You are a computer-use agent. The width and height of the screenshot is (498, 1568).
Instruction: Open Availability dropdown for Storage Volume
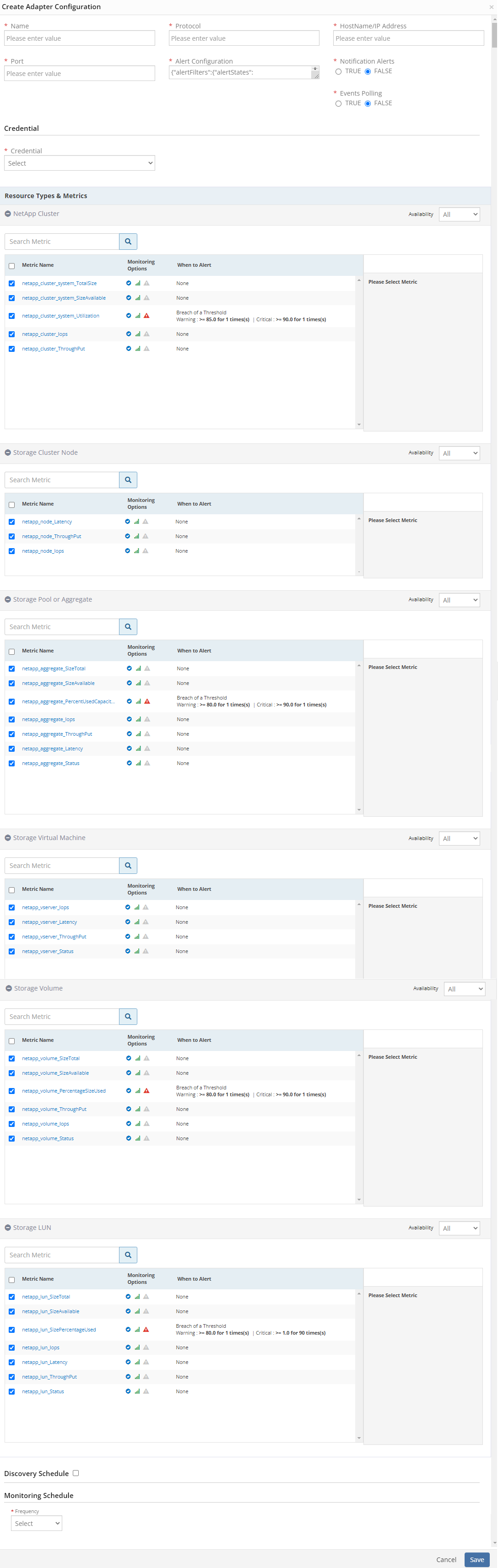(x=465, y=989)
